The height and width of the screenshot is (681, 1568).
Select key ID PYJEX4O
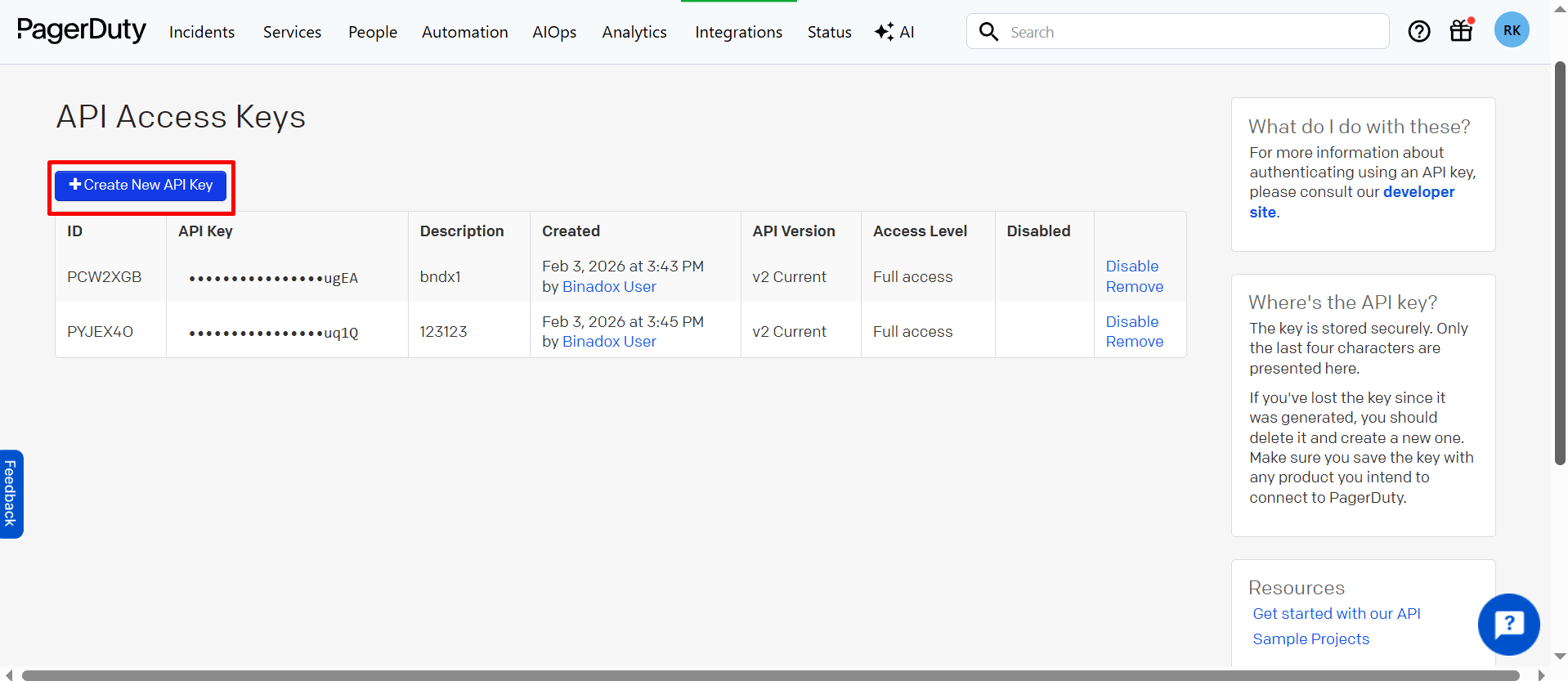click(x=100, y=332)
